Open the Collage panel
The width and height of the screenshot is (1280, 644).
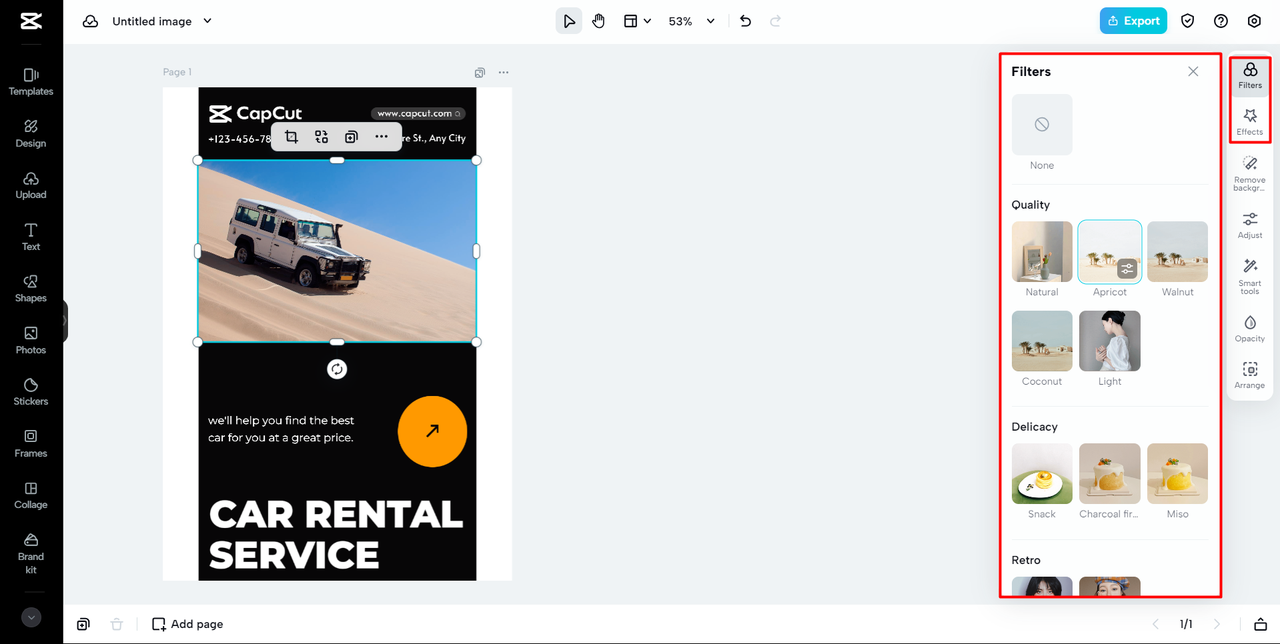tap(31, 496)
